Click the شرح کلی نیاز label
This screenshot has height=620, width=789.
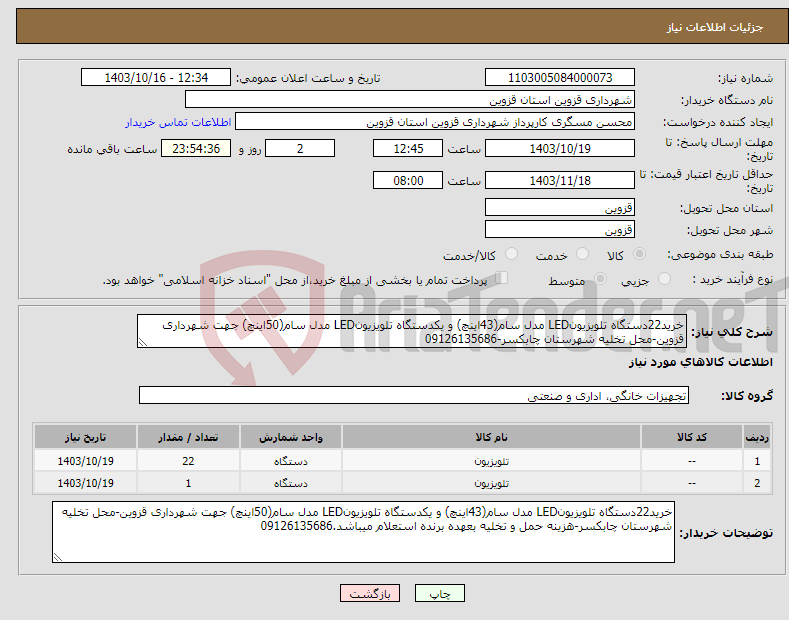tap(732, 332)
